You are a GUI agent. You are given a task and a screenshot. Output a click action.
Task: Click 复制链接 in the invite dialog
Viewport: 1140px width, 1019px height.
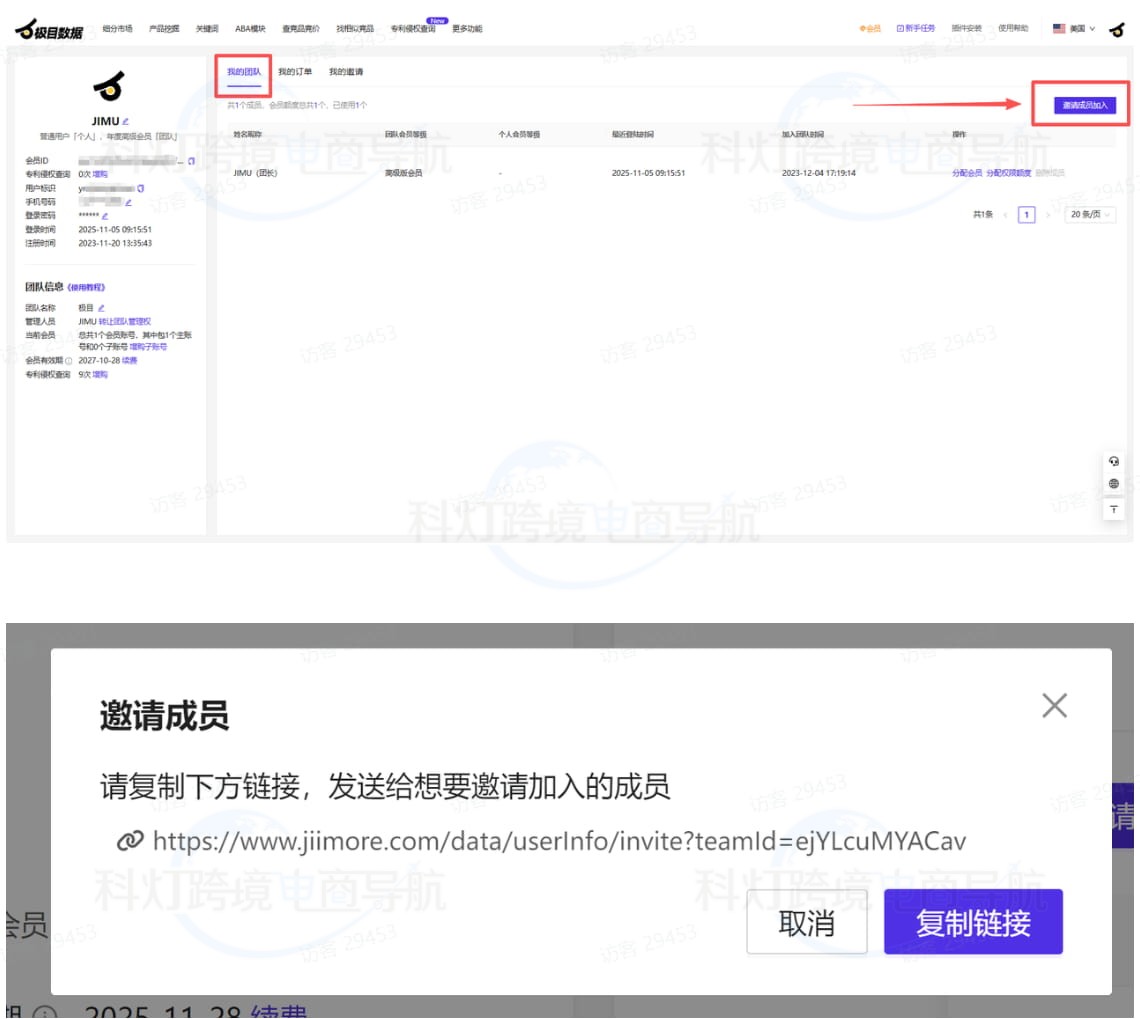pos(973,922)
